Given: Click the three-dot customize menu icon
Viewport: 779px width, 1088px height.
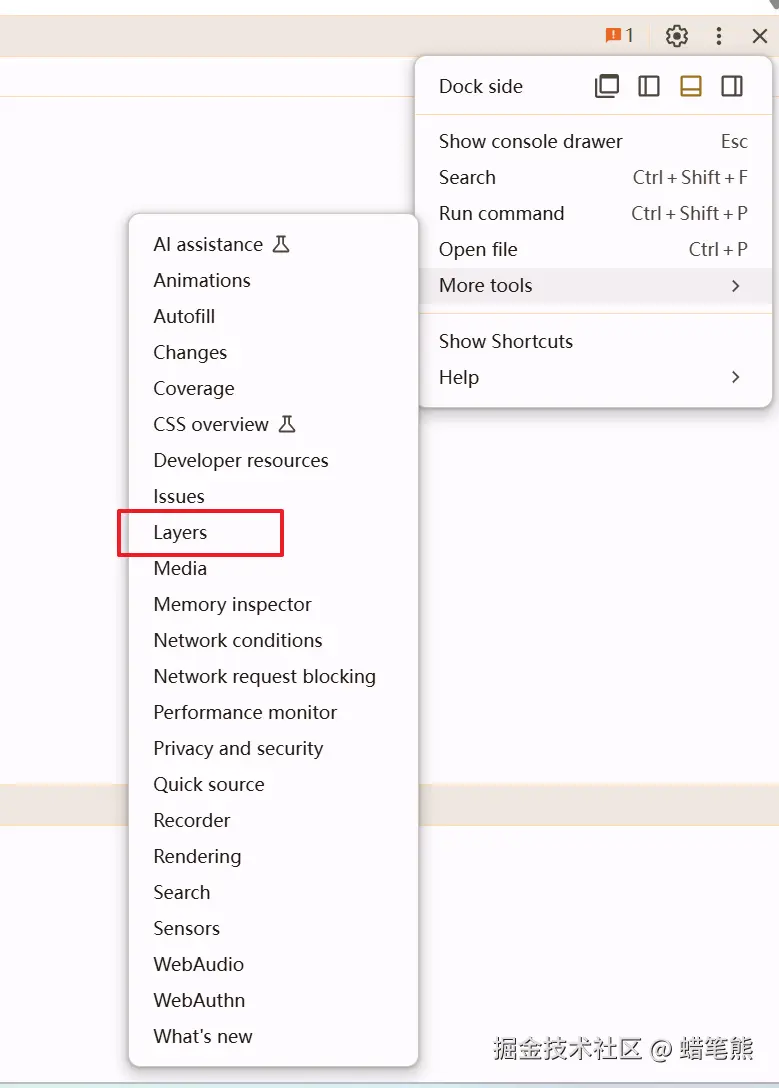Looking at the screenshot, I should [x=719, y=35].
